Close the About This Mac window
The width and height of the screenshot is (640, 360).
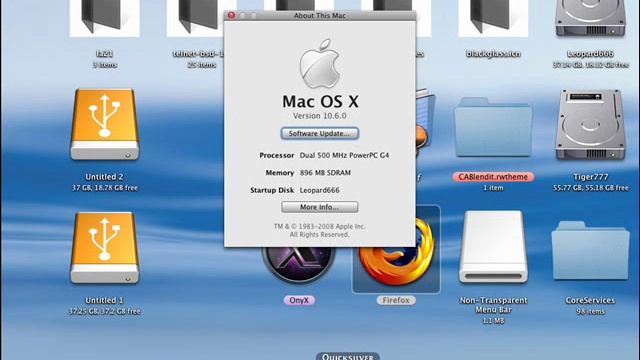[x=231, y=16]
